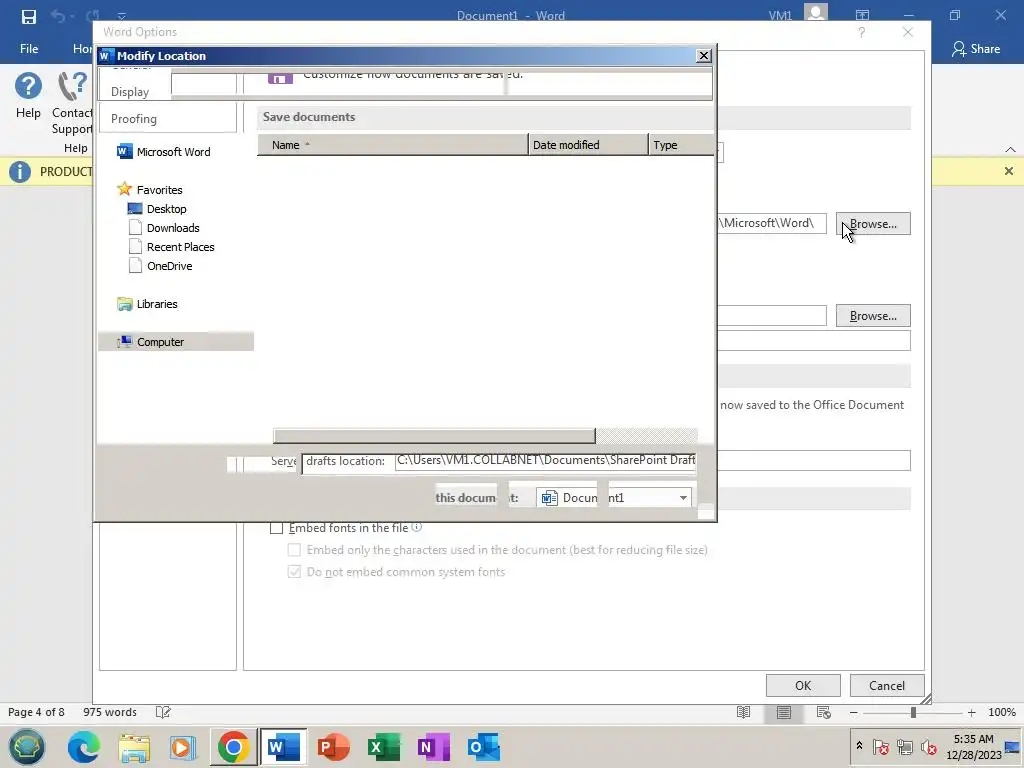Click the horizontal scrollbar in file list

pyautogui.click(x=434, y=436)
